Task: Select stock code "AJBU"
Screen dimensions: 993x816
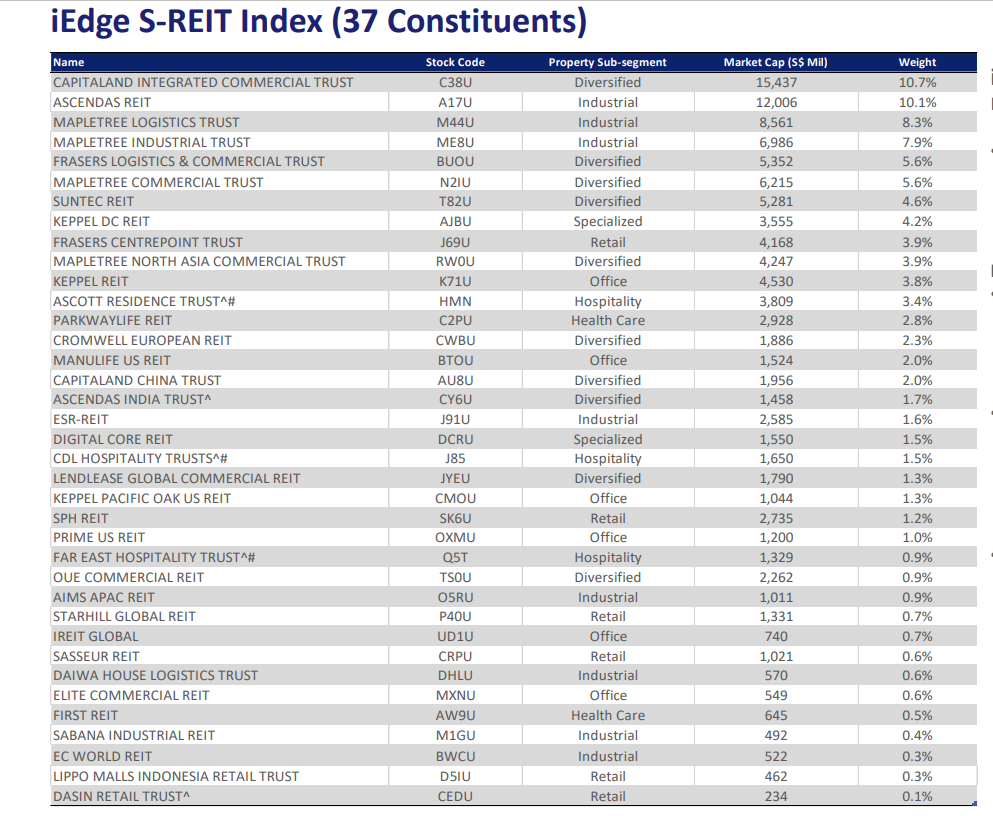Action: point(455,222)
